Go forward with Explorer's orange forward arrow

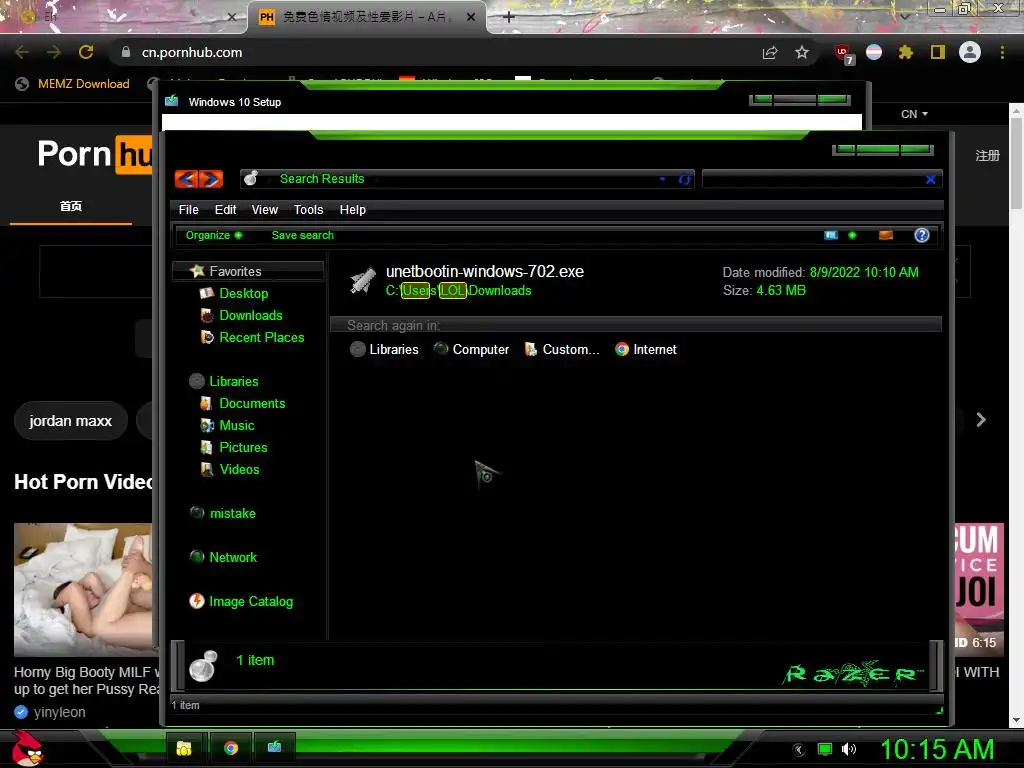click(x=211, y=179)
